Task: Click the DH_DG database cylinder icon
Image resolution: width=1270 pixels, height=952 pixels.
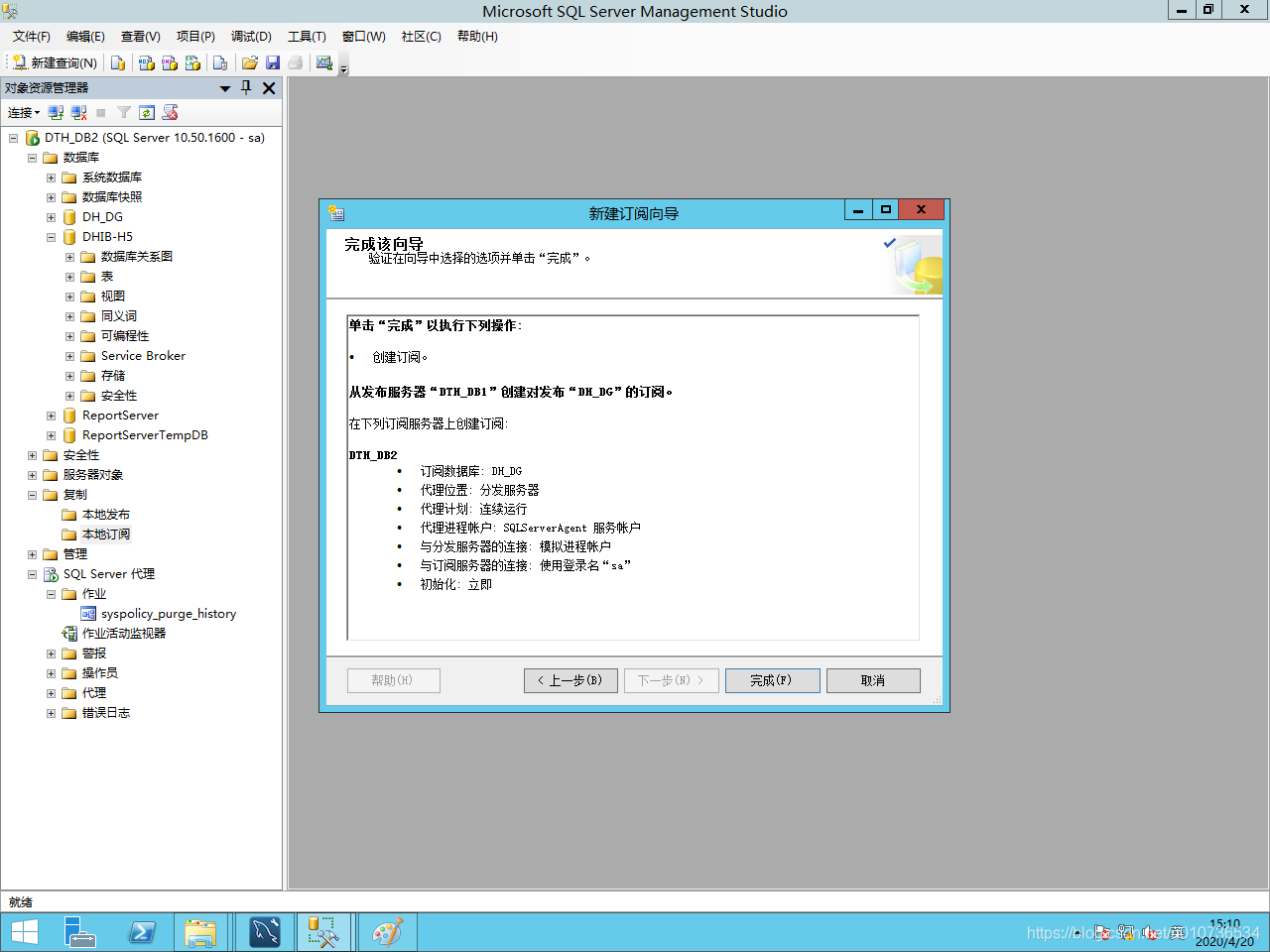Action: coord(69,217)
